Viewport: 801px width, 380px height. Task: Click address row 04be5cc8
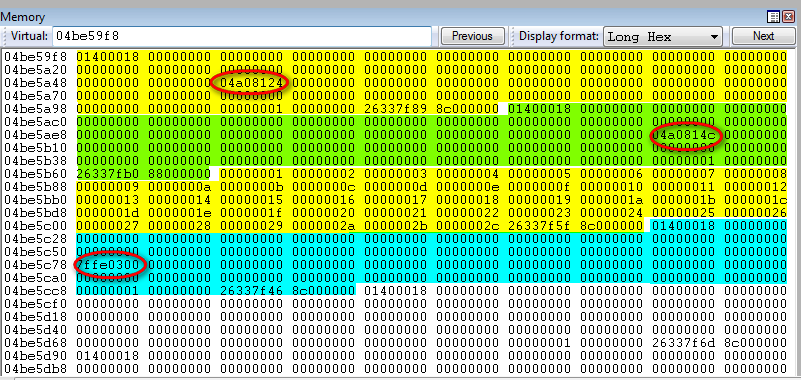(x=36, y=291)
